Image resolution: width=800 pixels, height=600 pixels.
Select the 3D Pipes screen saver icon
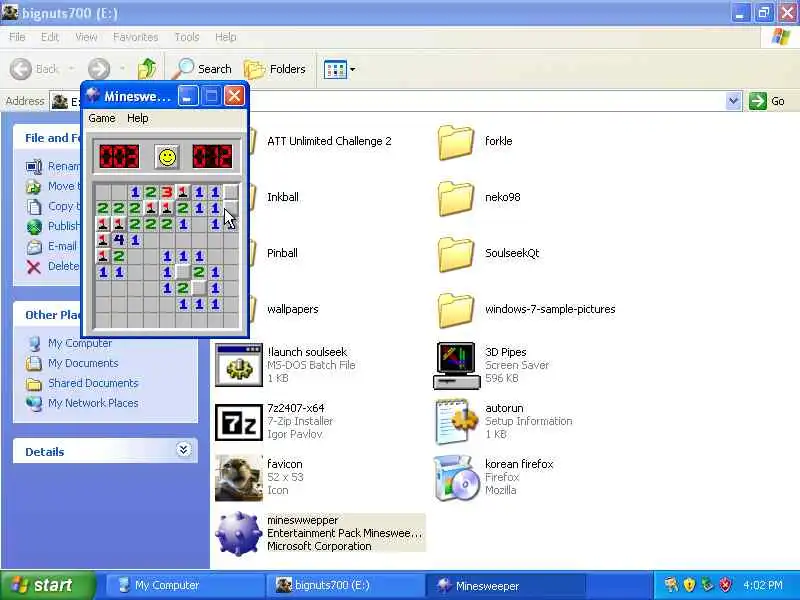tap(456, 365)
